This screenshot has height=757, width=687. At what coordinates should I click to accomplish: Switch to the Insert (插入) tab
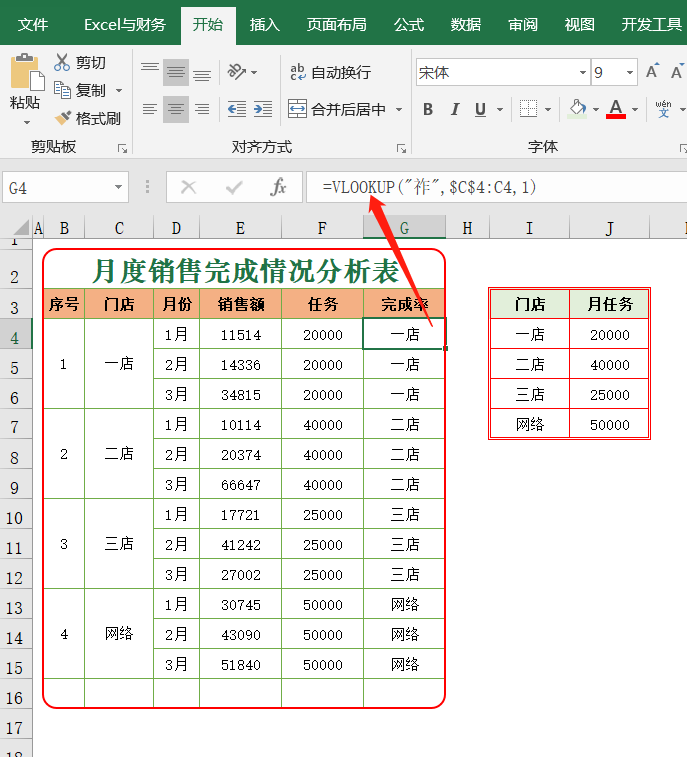coord(265,24)
